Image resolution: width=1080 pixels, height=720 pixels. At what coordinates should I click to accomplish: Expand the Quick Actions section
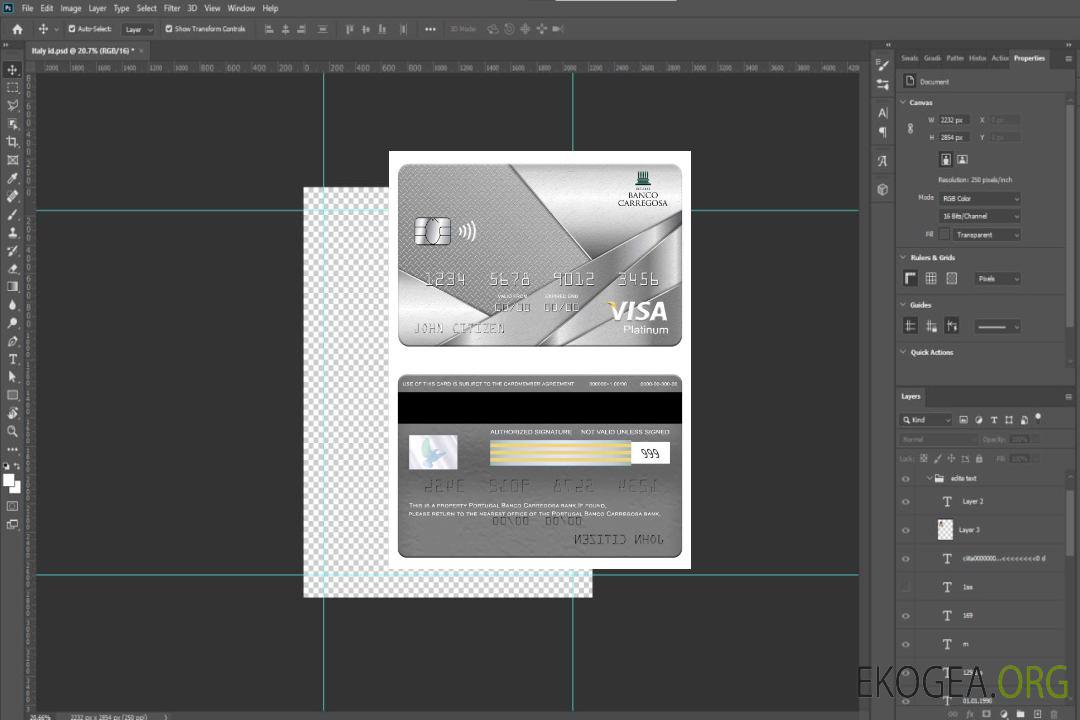click(x=903, y=352)
